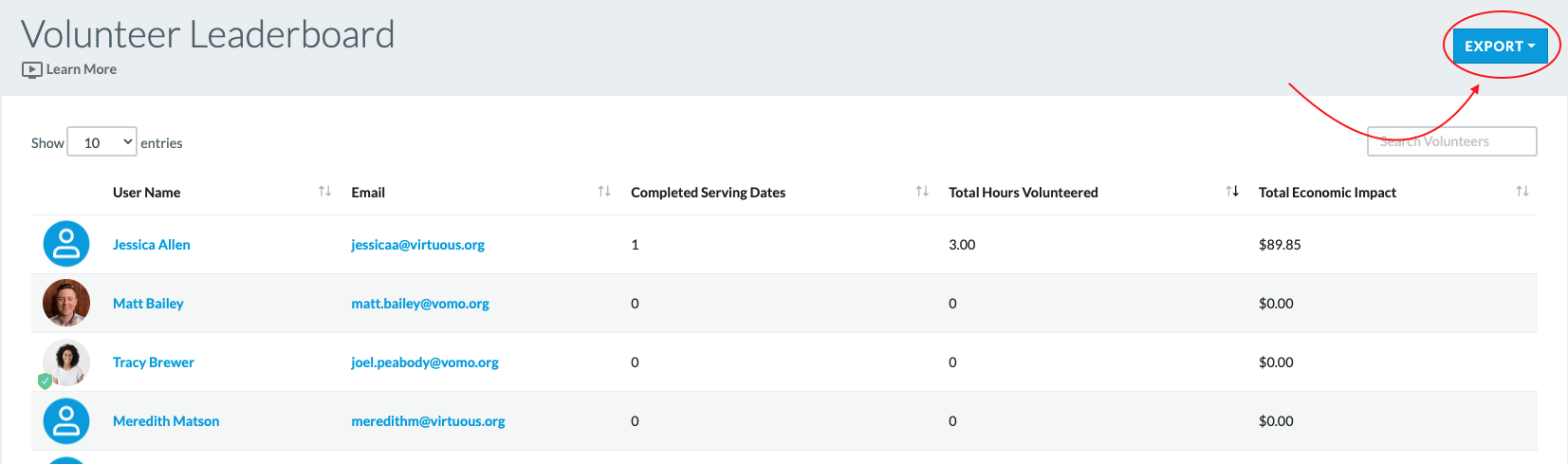Viewport: 1568px width, 464px height.
Task: Sort by Completed Serving Dates arrows
Action: click(922, 192)
